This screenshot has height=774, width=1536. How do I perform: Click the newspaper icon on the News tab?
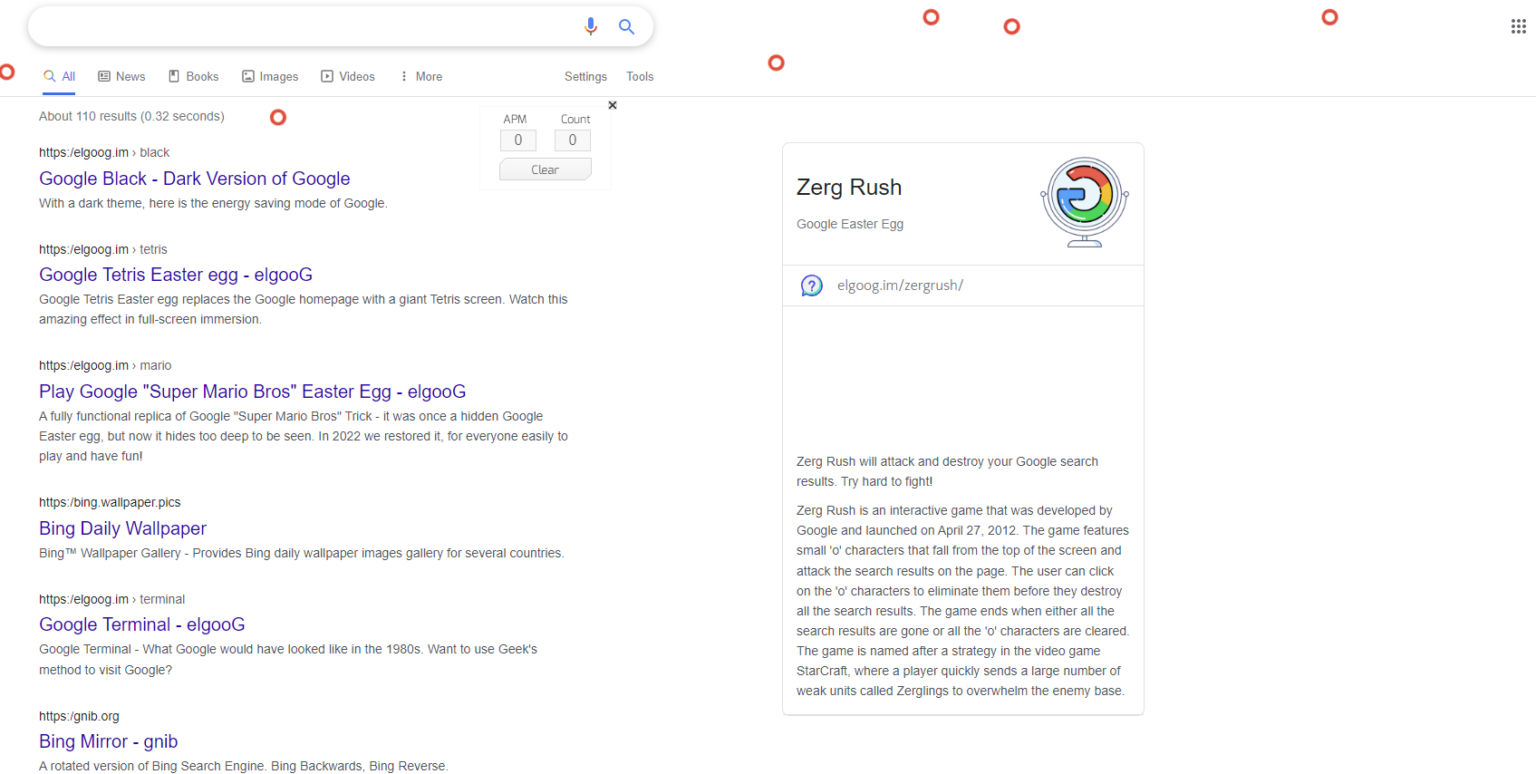(x=102, y=76)
